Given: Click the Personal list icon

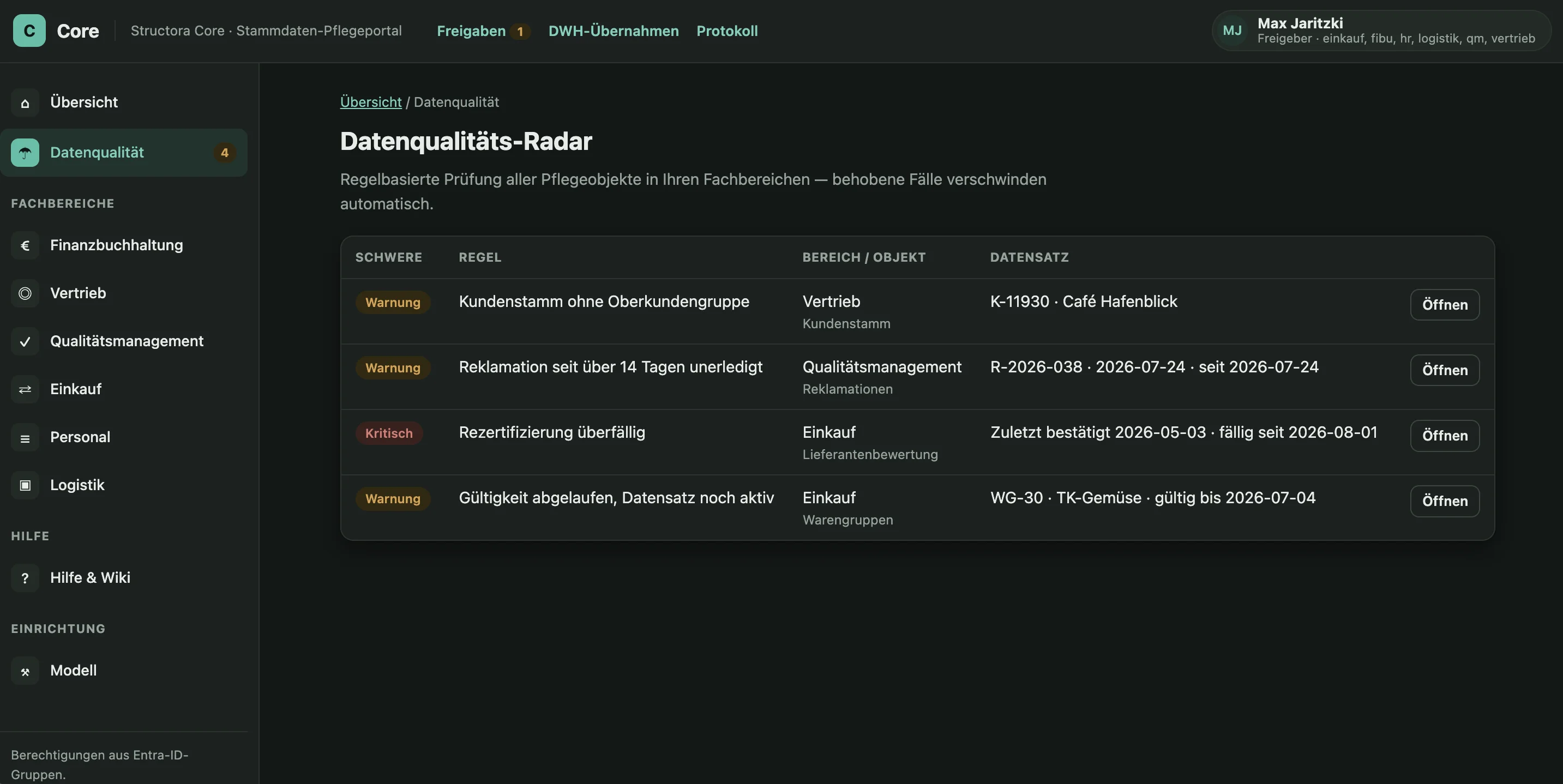Looking at the screenshot, I should (25, 437).
